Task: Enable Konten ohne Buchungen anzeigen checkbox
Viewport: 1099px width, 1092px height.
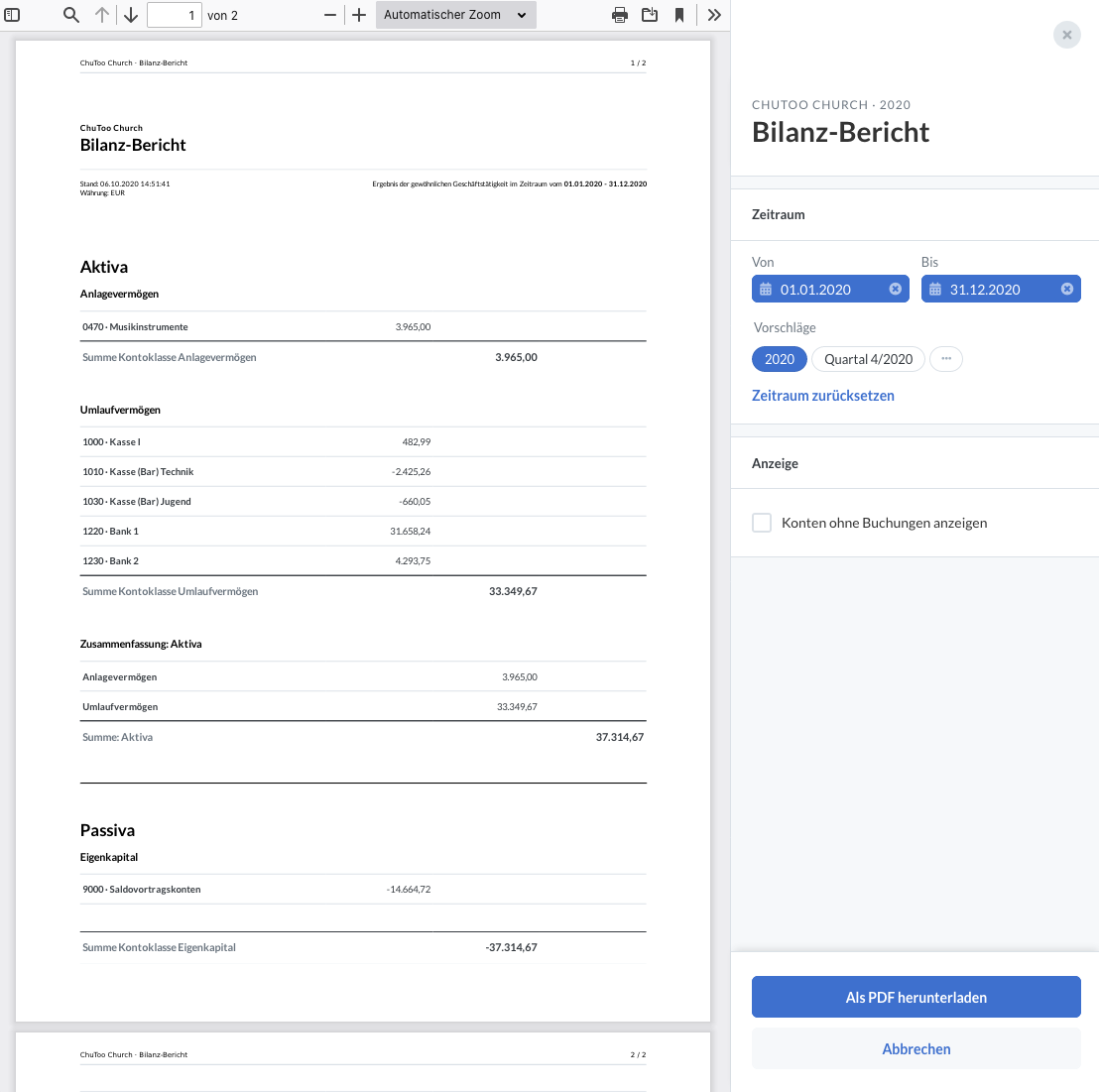Action: (x=762, y=523)
